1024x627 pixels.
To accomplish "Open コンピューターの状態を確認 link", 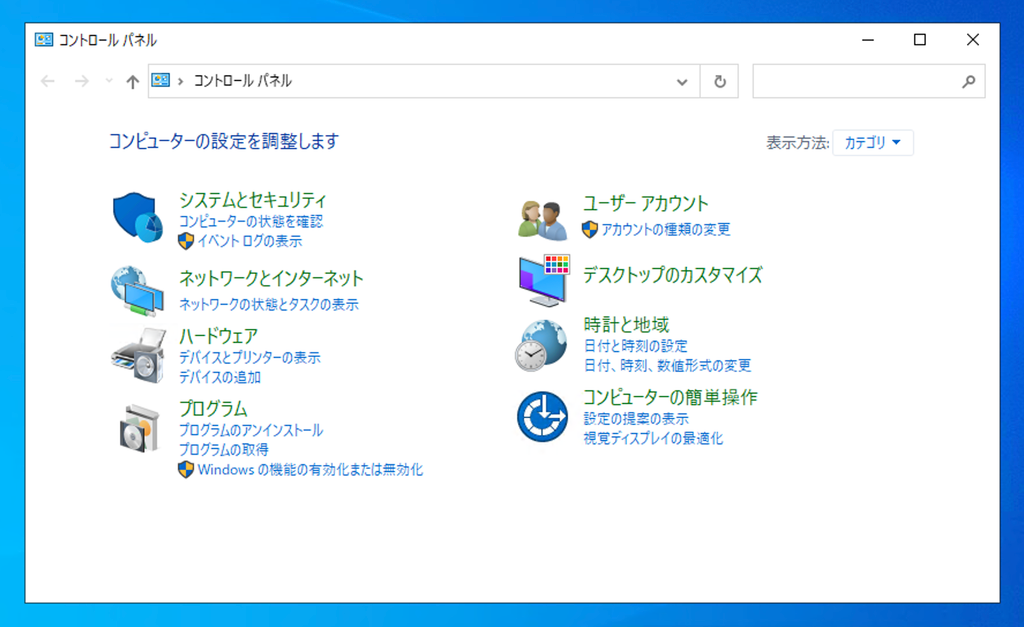I will pyautogui.click(x=251, y=221).
